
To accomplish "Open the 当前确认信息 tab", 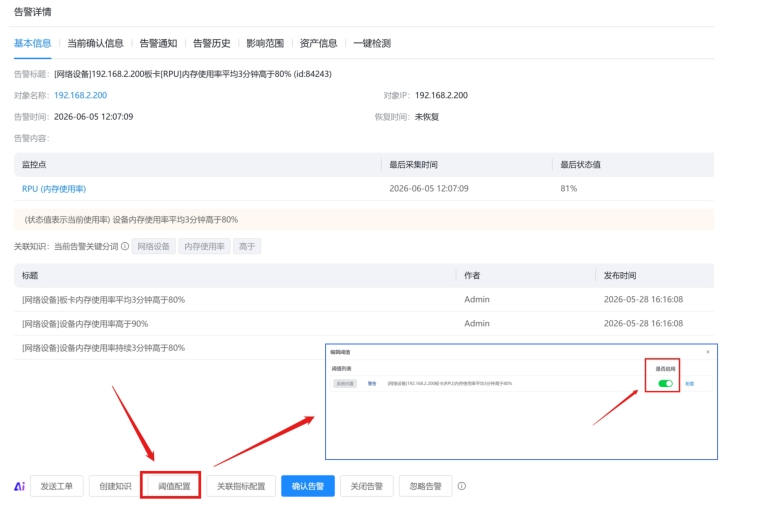I will click(x=95, y=43).
